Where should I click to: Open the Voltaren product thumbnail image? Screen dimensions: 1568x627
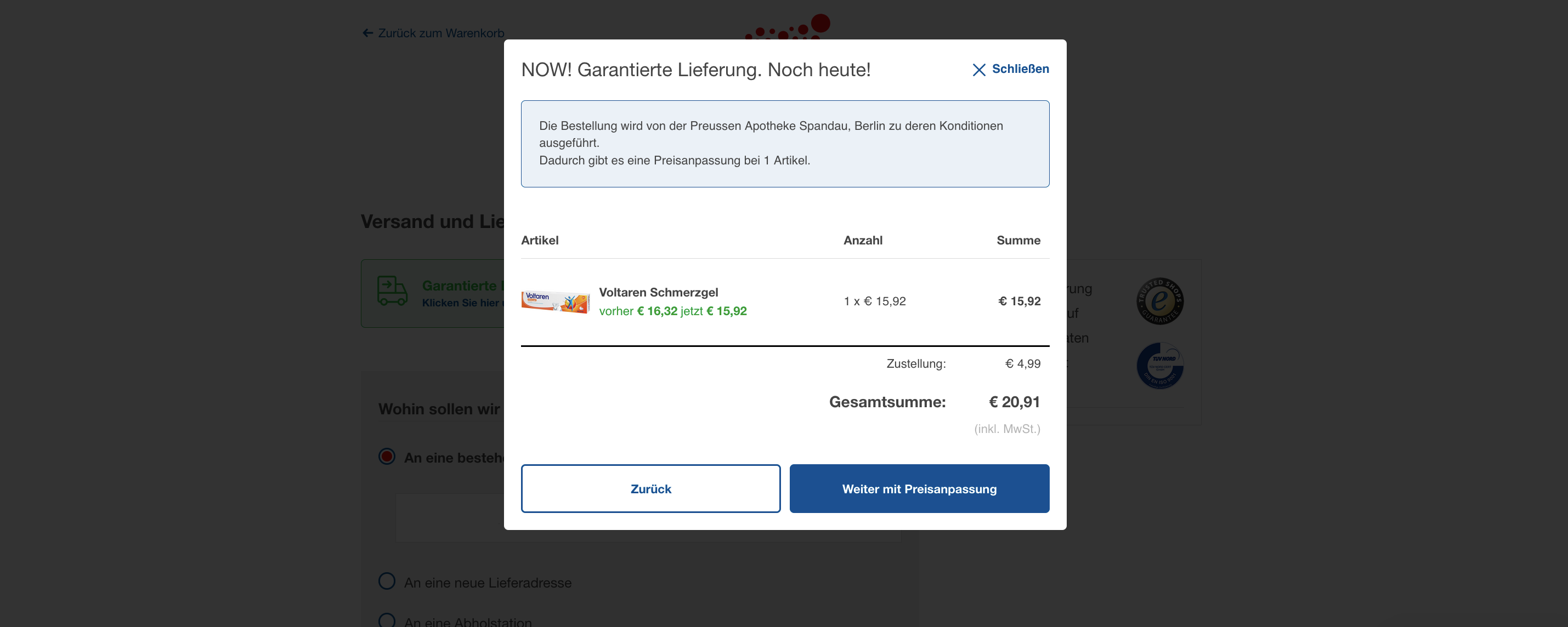click(x=555, y=301)
